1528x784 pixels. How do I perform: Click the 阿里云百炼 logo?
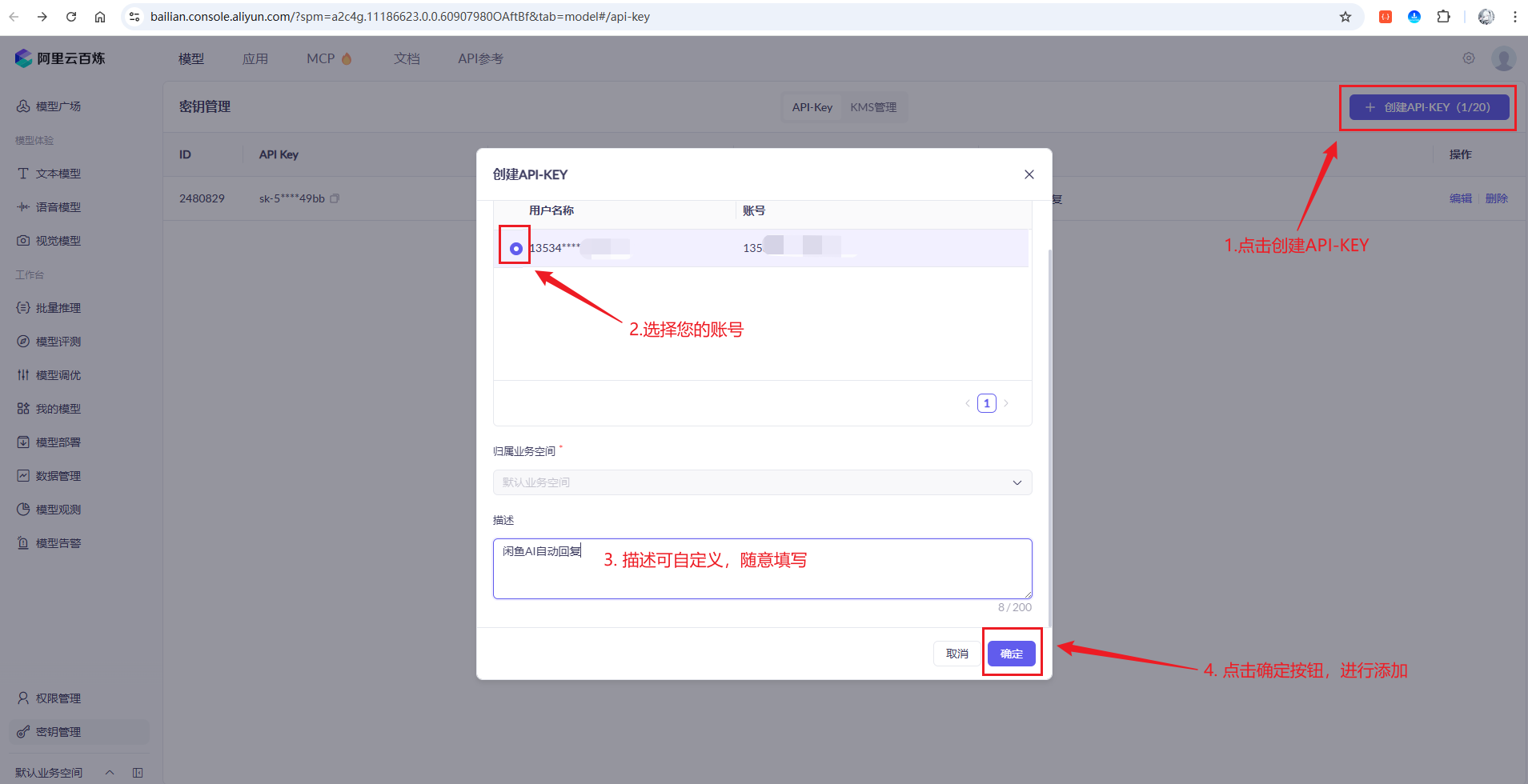click(60, 58)
